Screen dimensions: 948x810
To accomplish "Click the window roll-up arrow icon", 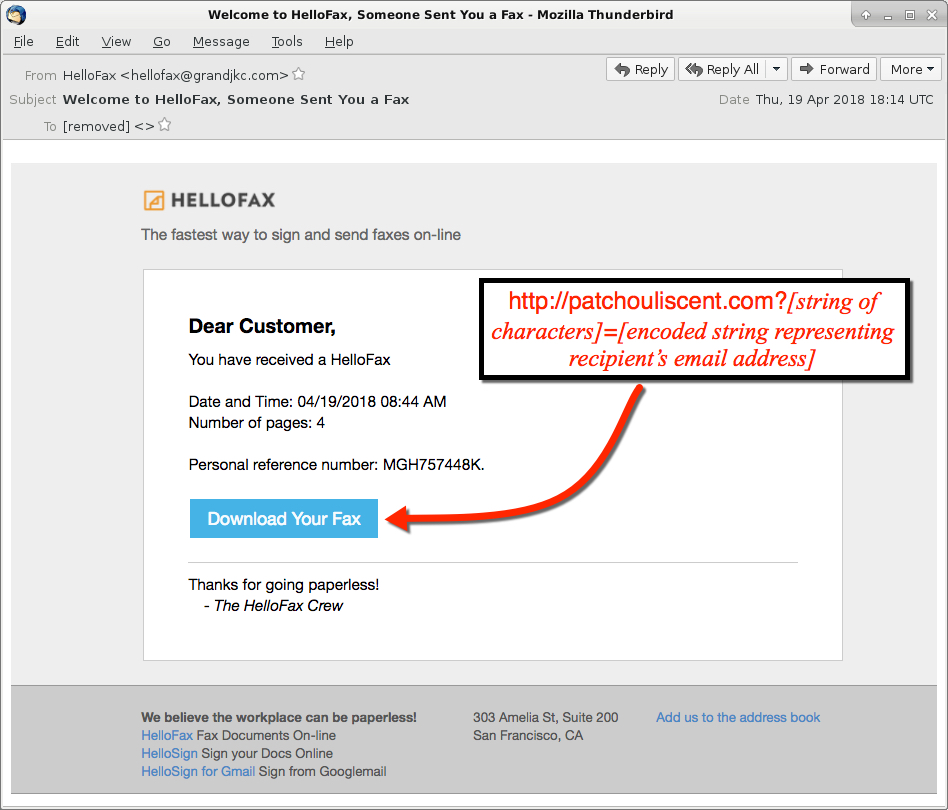I will (x=866, y=15).
